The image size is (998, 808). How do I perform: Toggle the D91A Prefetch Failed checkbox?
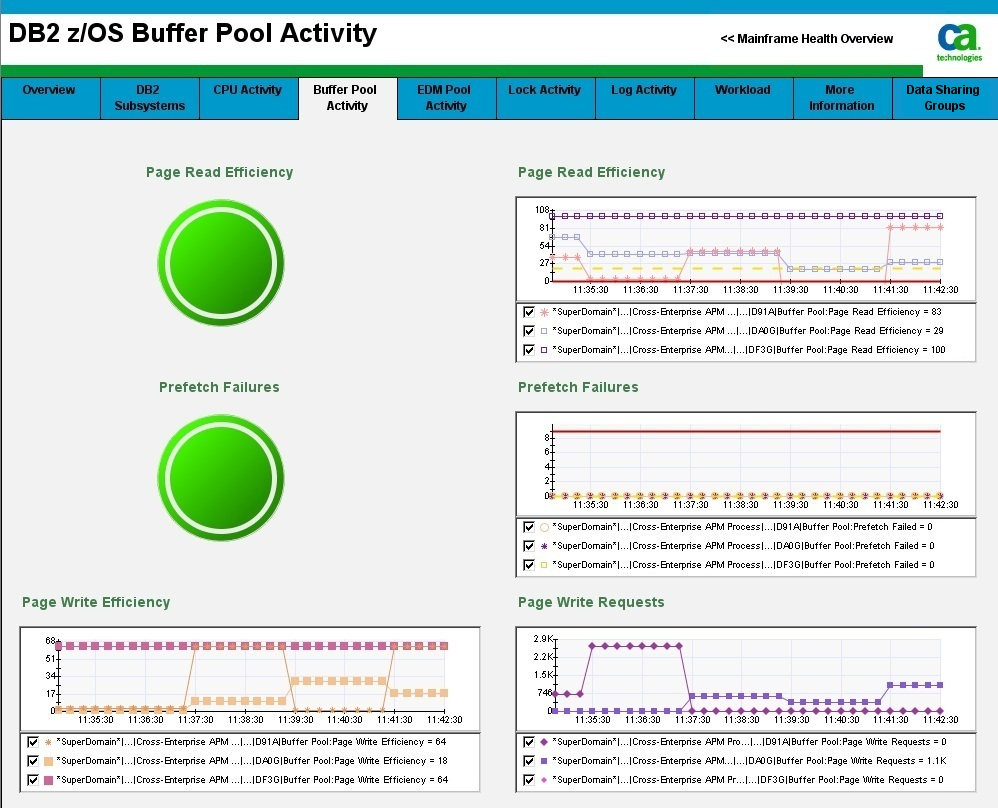(529, 527)
